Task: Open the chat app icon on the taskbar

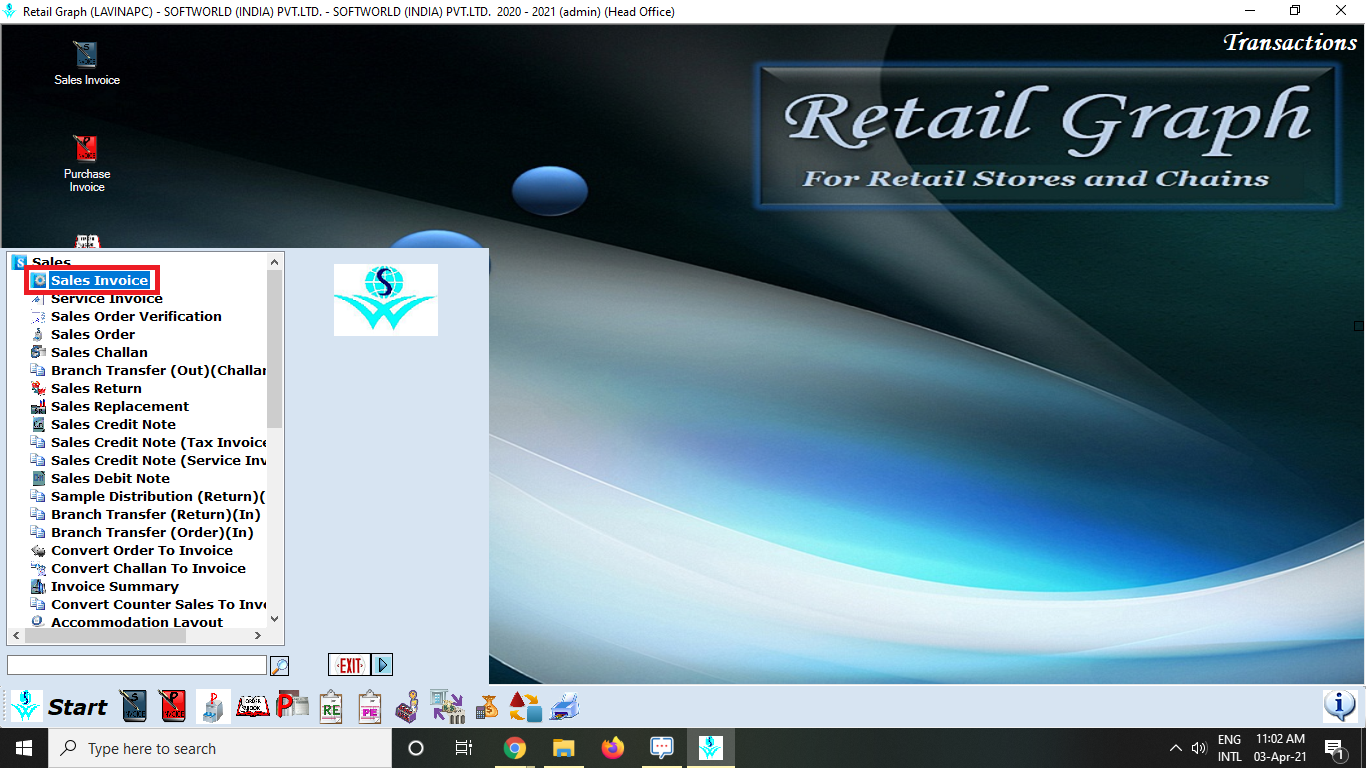Action: 661,748
